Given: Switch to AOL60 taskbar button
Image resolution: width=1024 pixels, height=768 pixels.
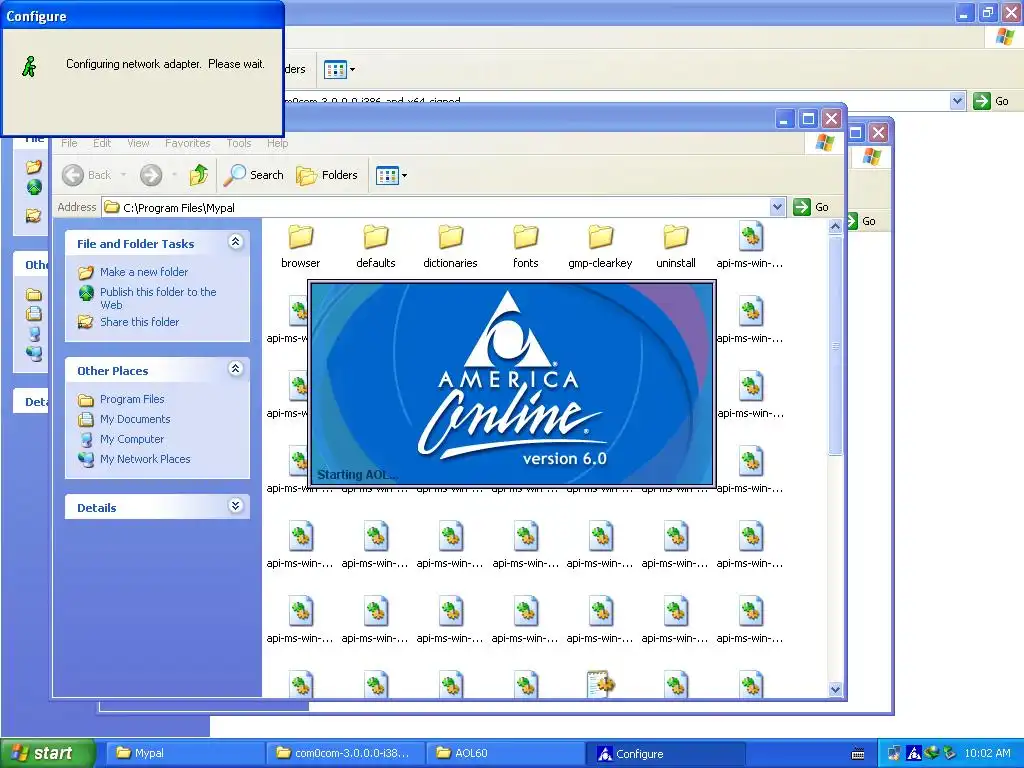Looking at the screenshot, I should click(x=506, y=753).
